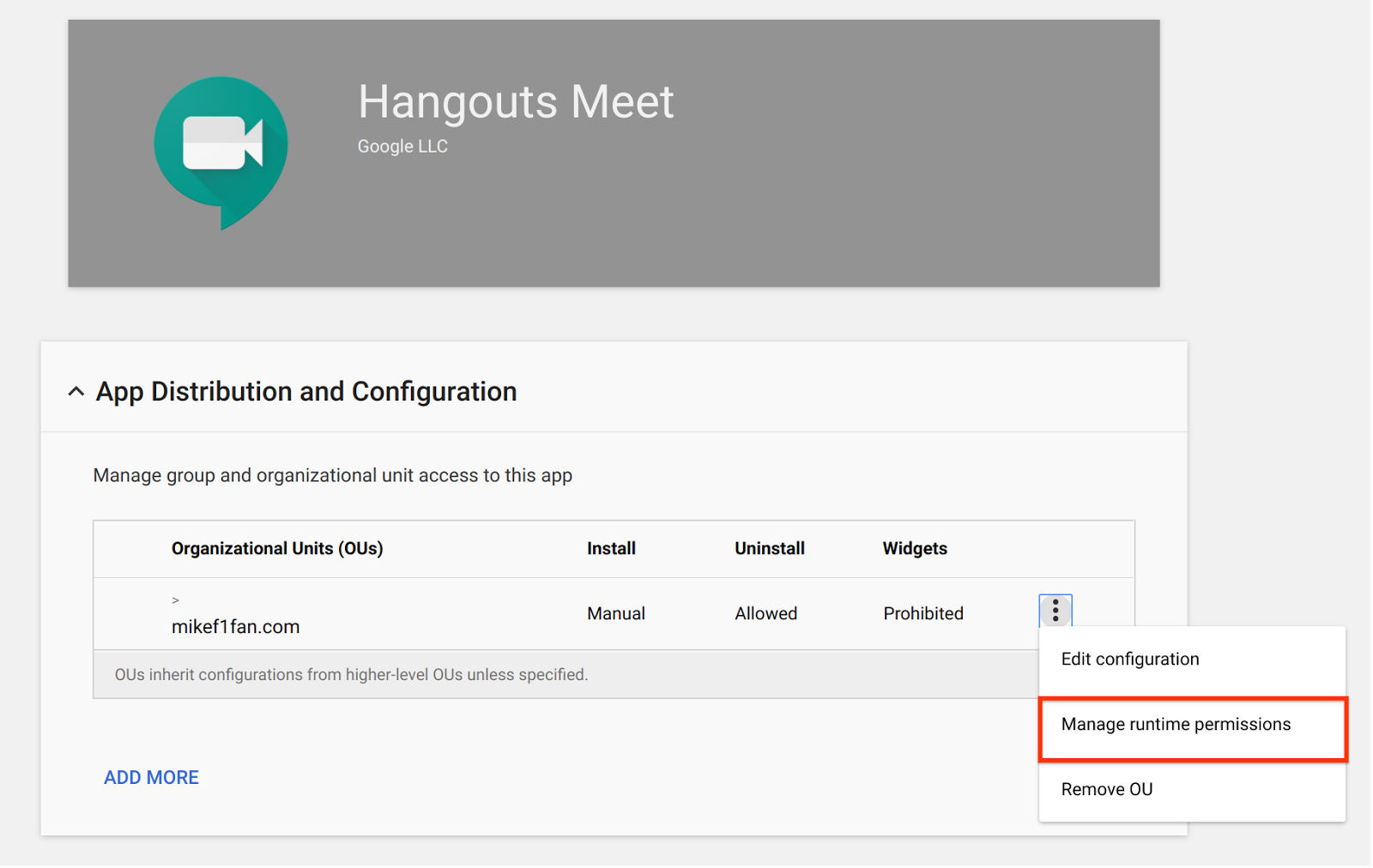Click the Hangouts Meet app title

516,102
